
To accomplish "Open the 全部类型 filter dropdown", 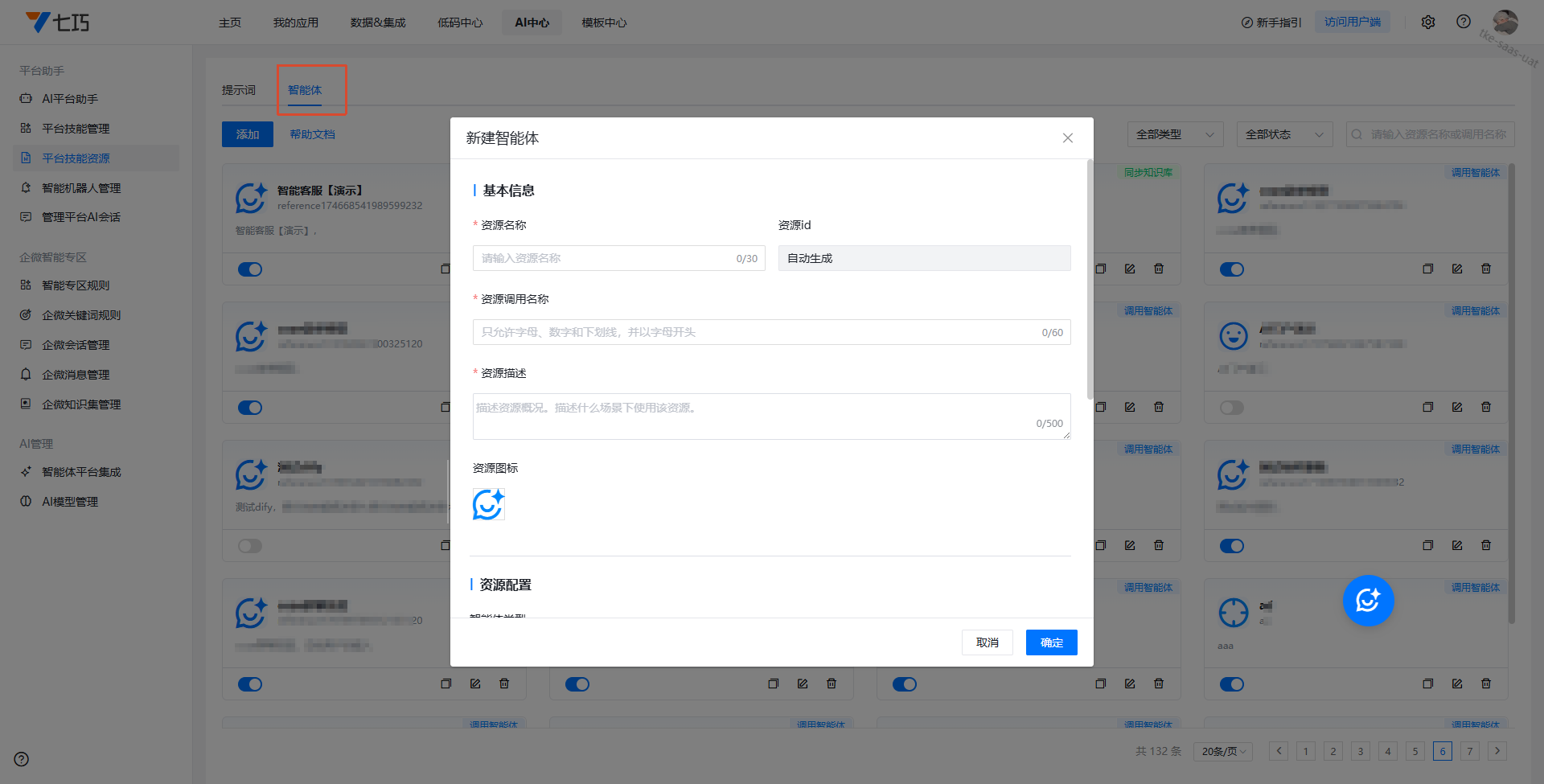I will pyautogui.click(x=1175, y=134).
